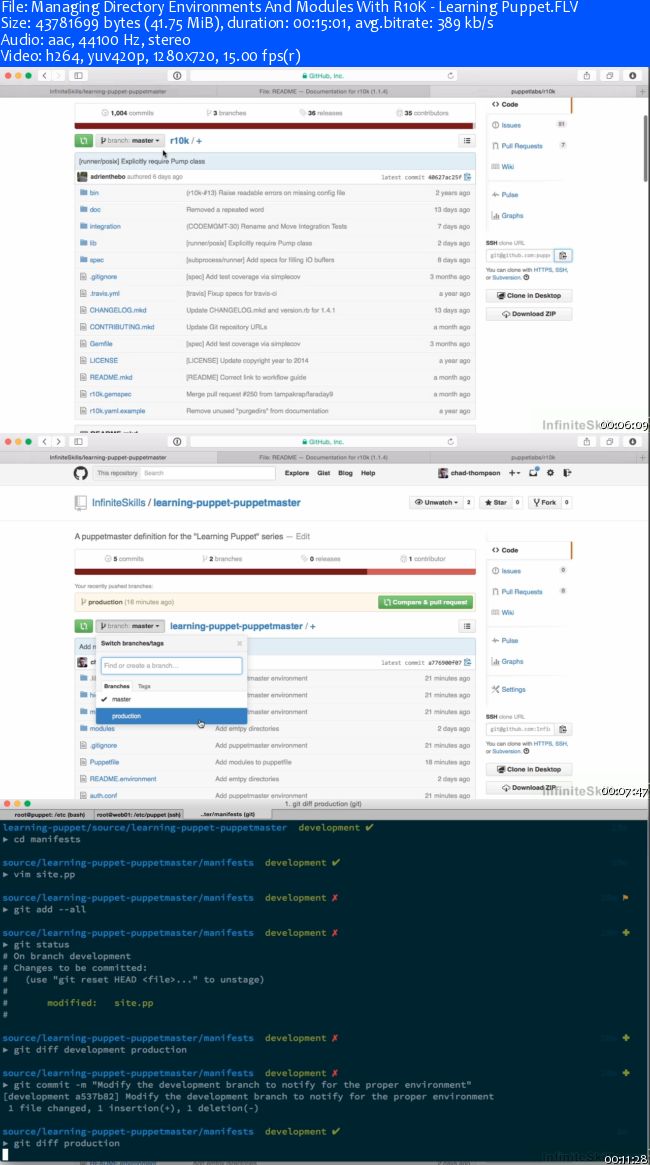Open the CHANGELOG.mkd file on r10k
650x1165 pixels.
(116, 310)
